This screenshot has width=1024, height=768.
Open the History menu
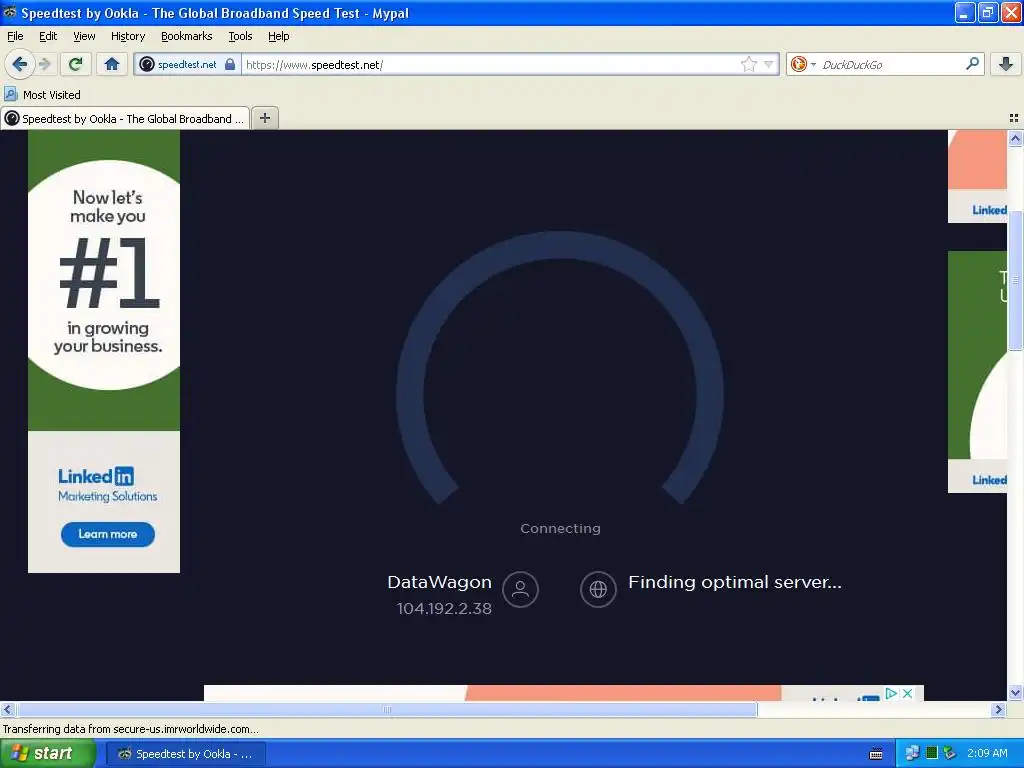pyautogui.click(x=127, y=36)
